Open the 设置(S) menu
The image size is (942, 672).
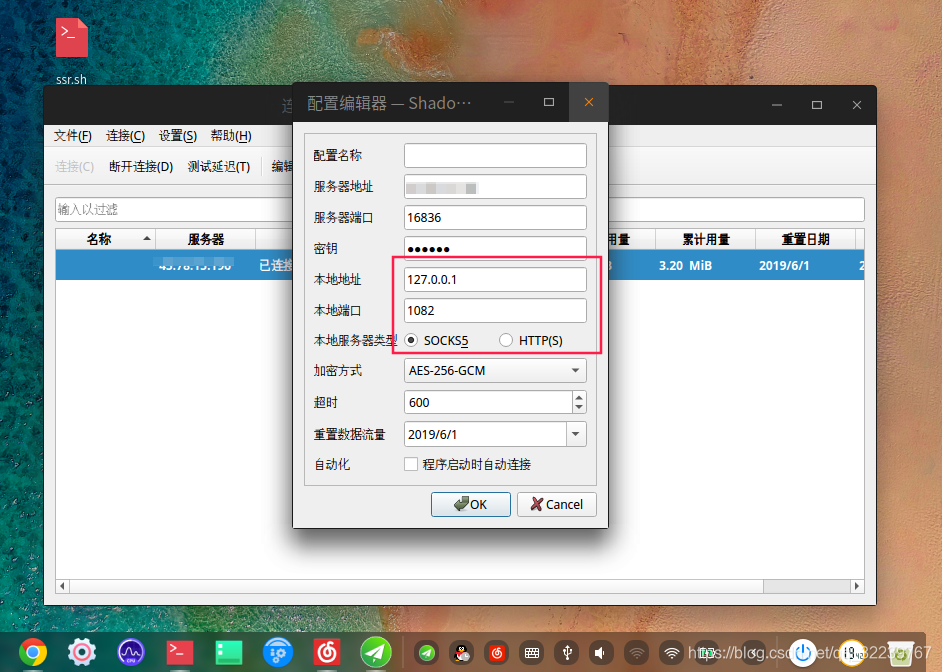176,135
